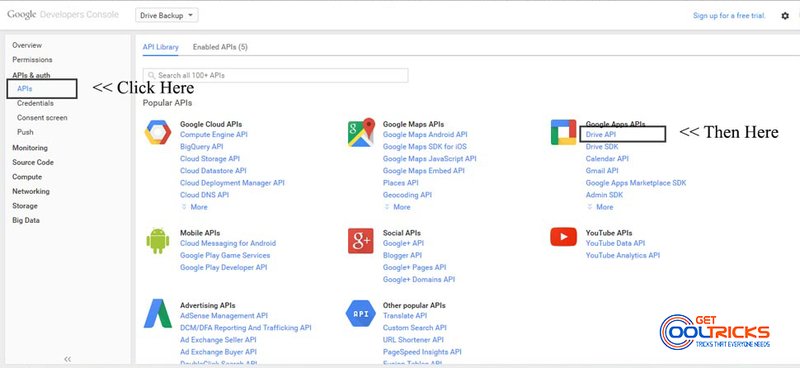Click the AdWords Advertising APIs icon
The height and width of the screenshot is (368, 800).
point(158,313)
